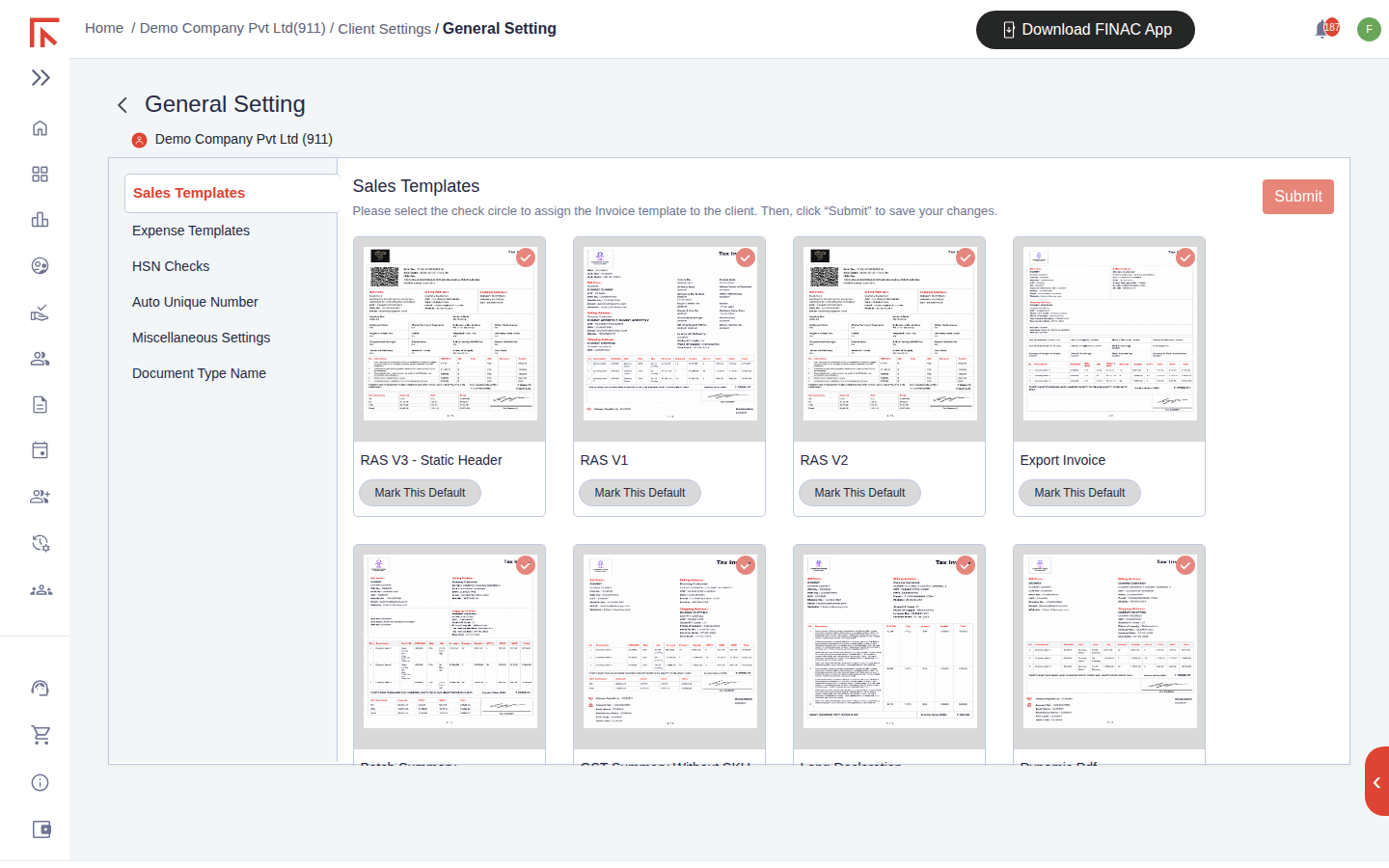
Task: Mark RAS V2 as default
Action: coord(859,493)
